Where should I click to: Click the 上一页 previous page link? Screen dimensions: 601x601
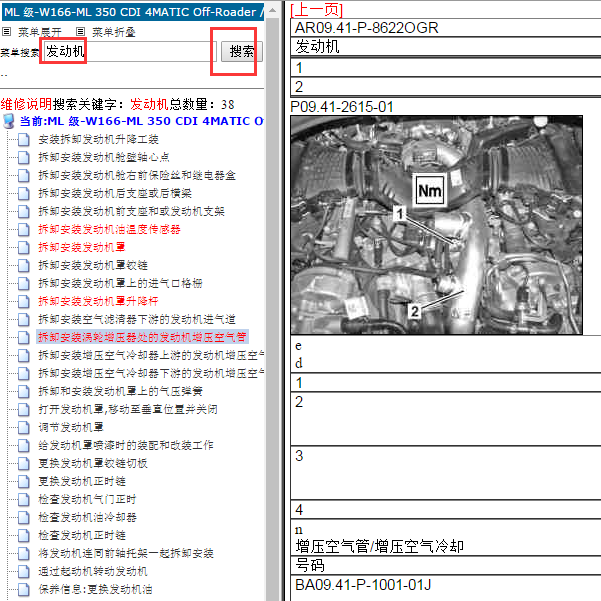coord(316,9)
